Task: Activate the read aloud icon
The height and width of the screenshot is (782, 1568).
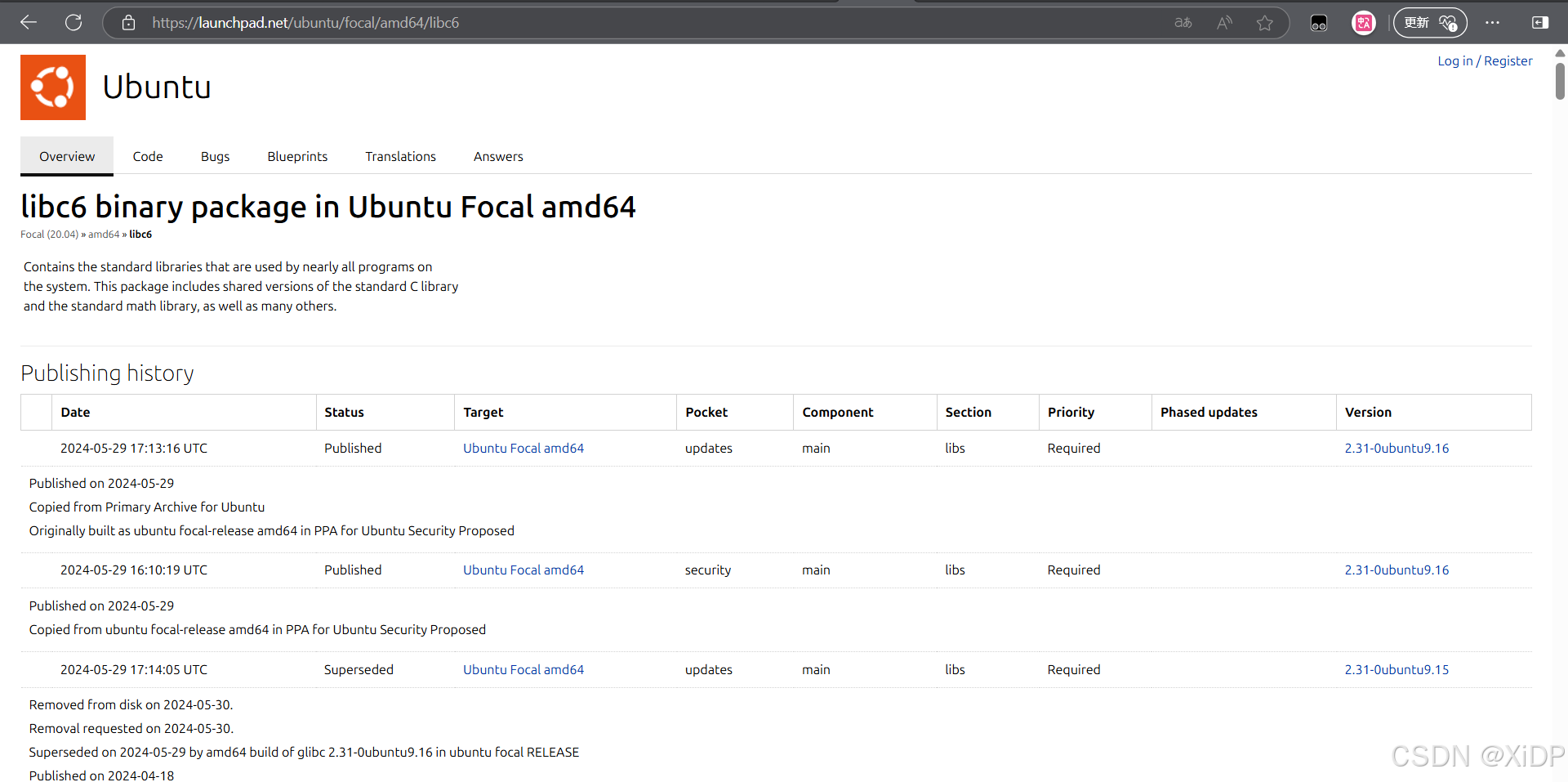Action: coord(1223,23)
